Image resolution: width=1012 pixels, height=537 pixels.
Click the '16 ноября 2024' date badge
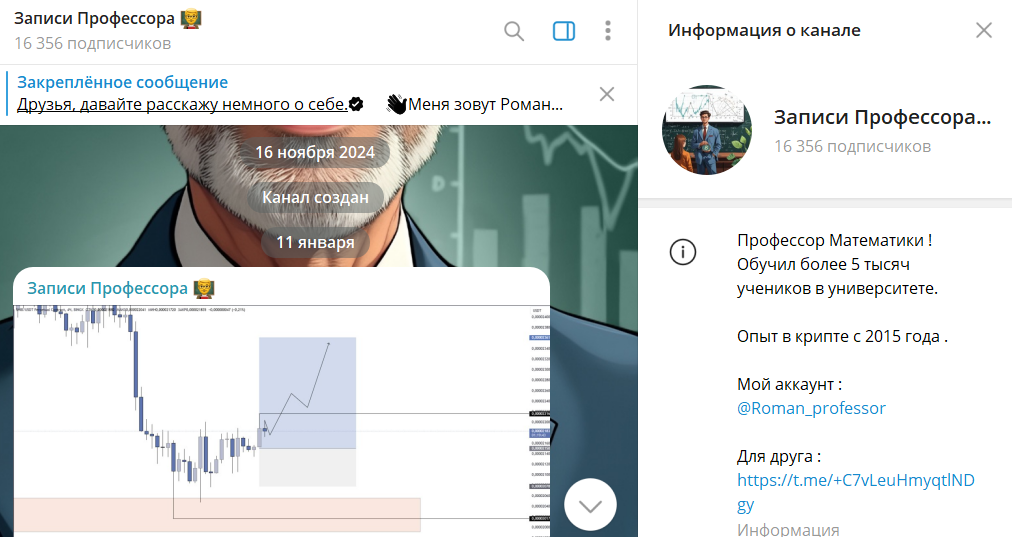tap(315, 152)
